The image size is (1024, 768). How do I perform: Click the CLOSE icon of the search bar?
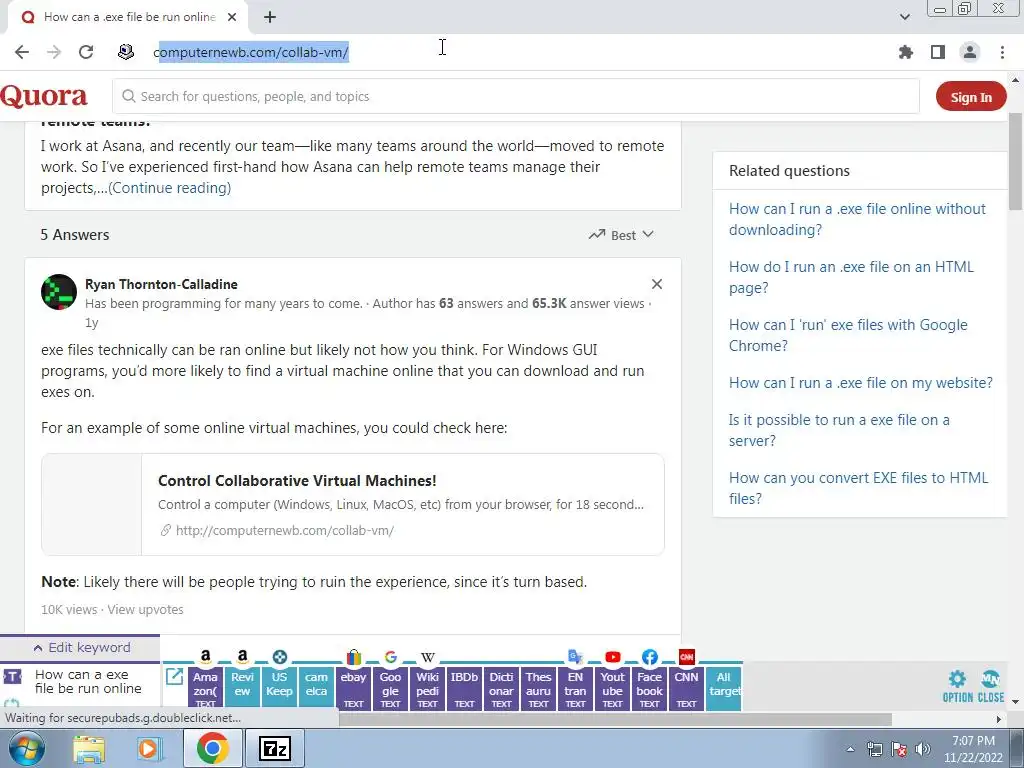(x=991, y=686)
